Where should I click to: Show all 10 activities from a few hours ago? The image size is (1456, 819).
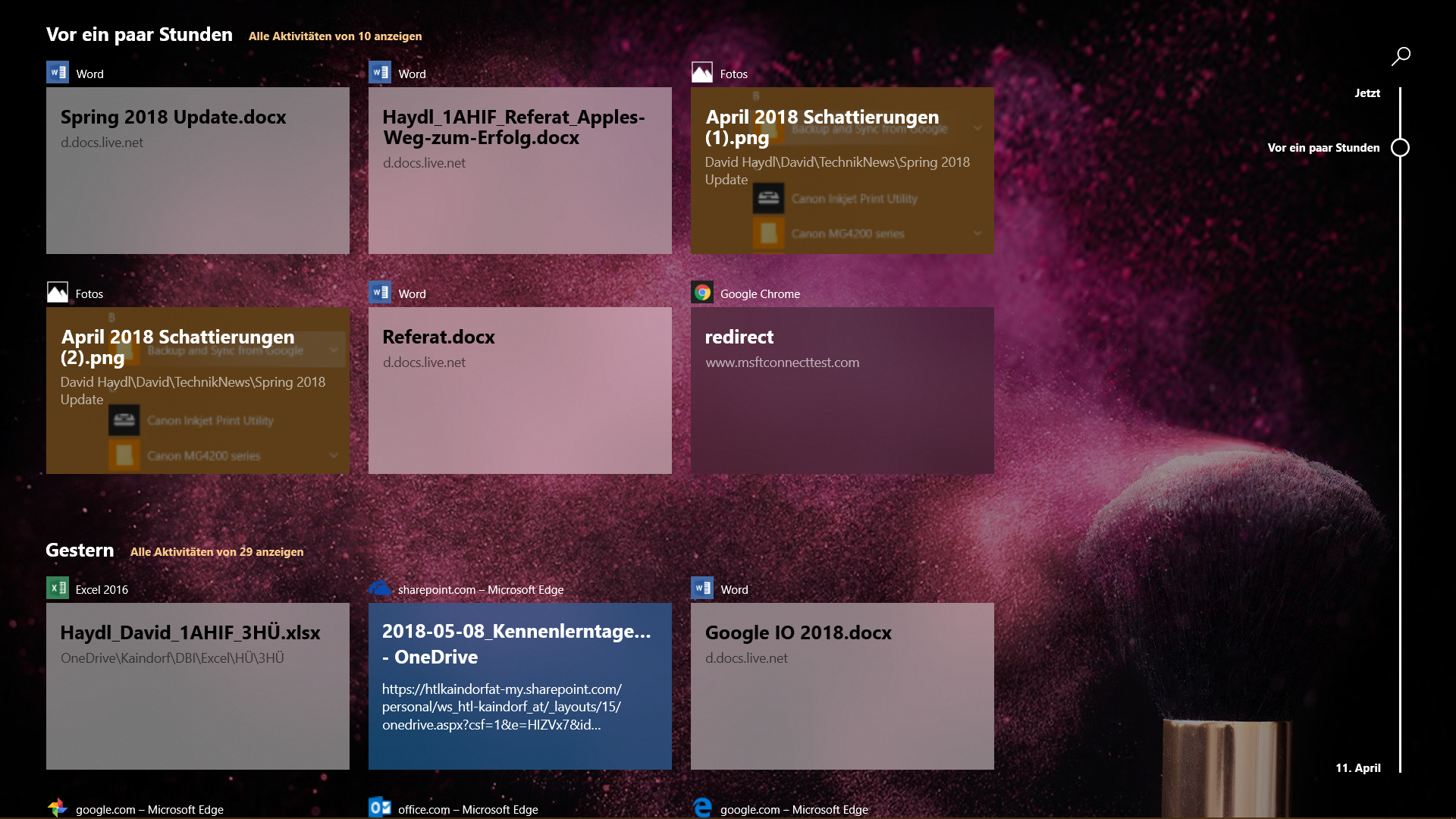pyautogui.click(x=335, y=36)
